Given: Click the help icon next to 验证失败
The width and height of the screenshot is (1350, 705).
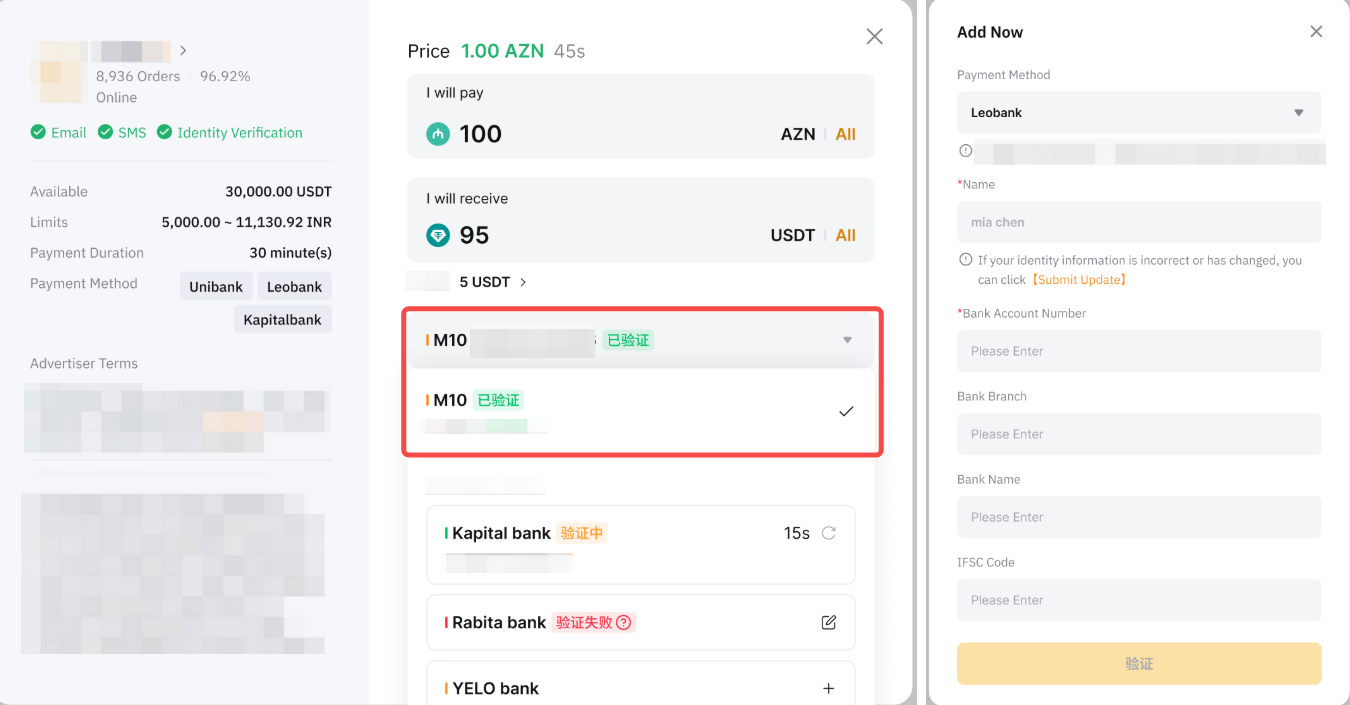Looking at the screenshot, I should tap(624, 622).
